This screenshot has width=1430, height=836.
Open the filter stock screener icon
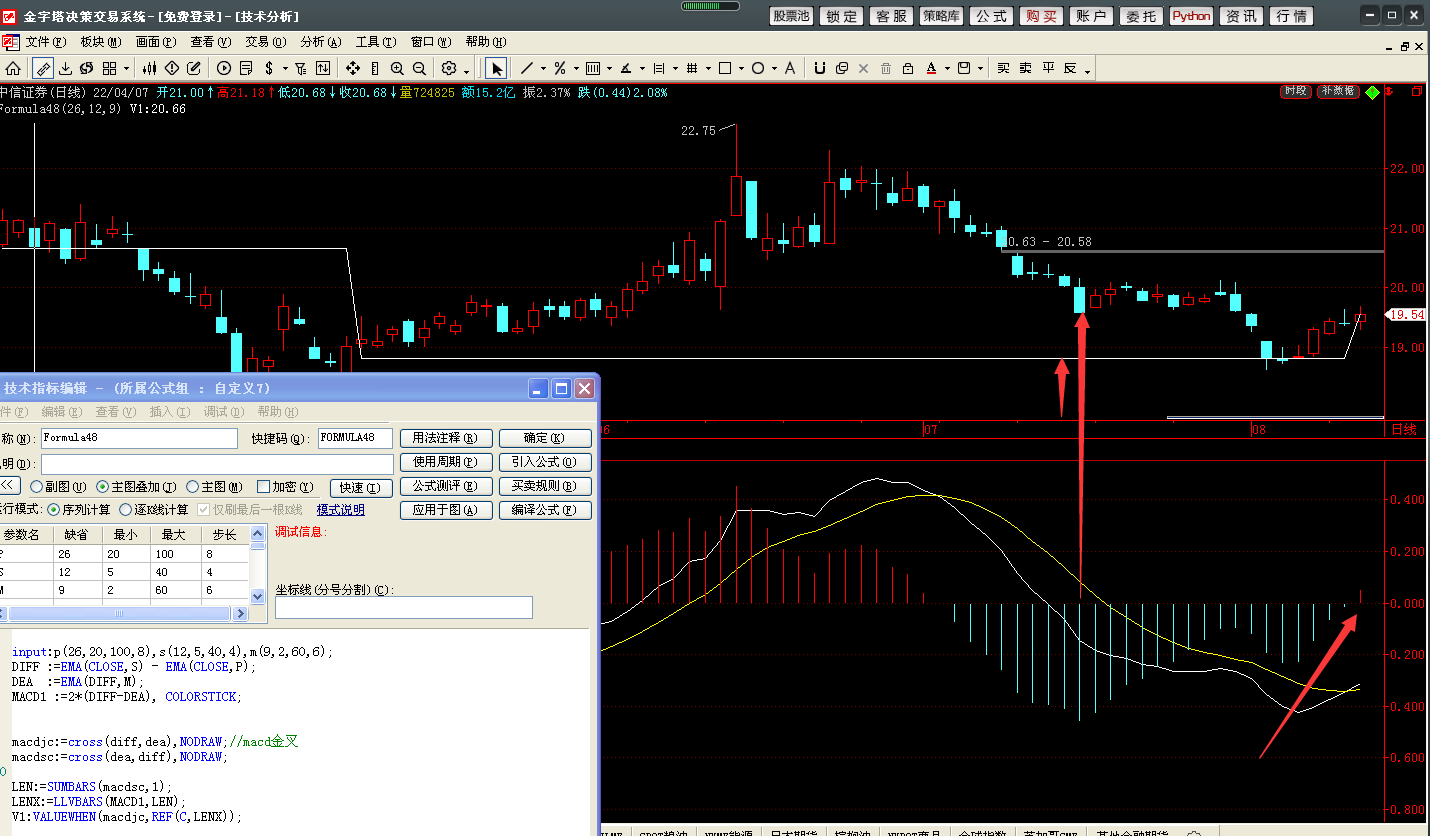(x=301, y=68)
